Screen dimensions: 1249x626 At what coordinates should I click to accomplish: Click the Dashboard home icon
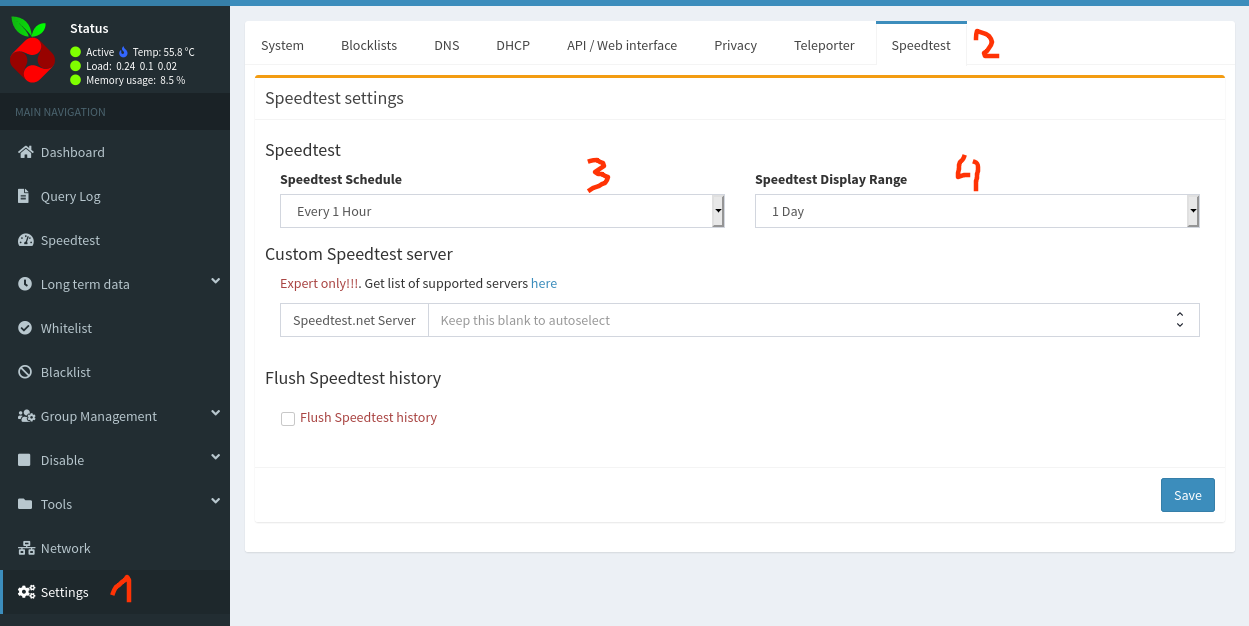coord(26,152)
